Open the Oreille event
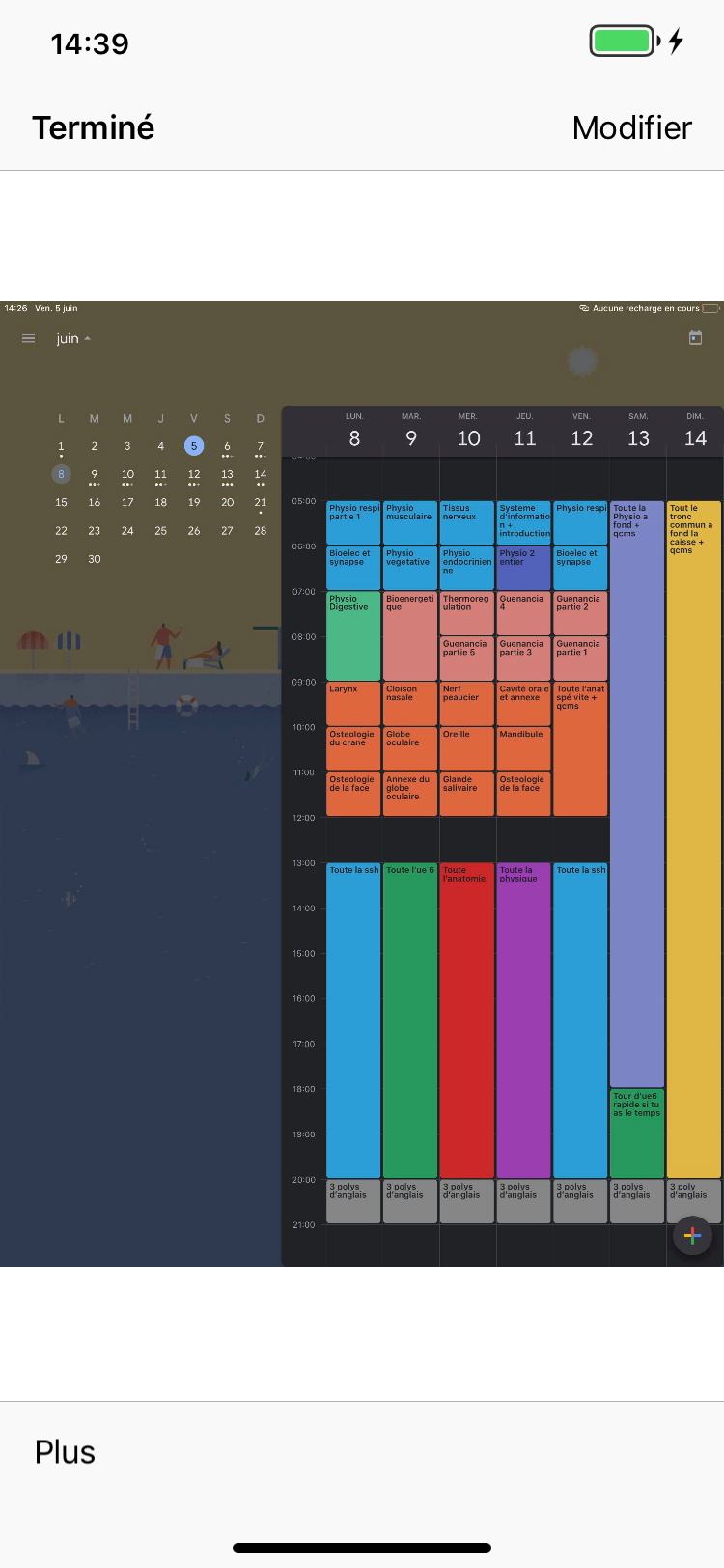 pyautogui.click(x=467, y=749)
